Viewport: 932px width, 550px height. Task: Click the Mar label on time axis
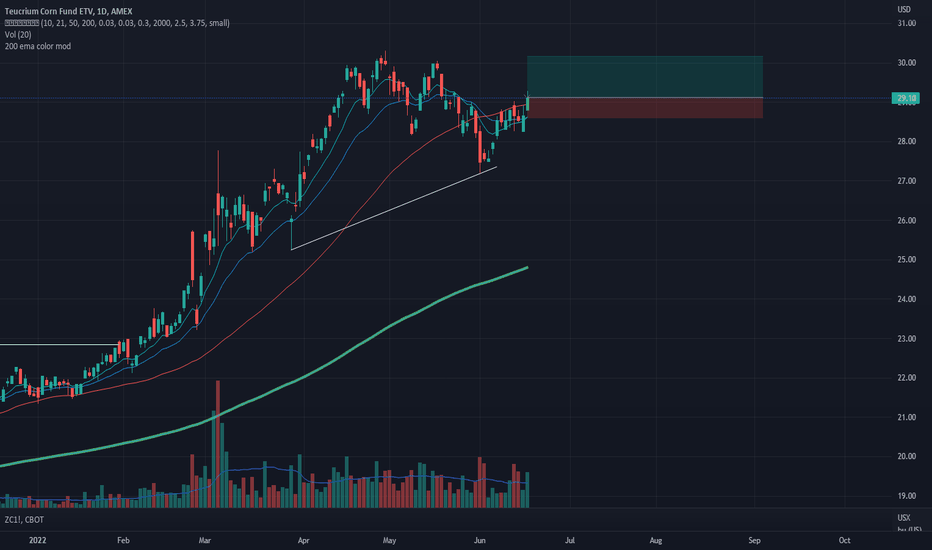click(205, 540)
